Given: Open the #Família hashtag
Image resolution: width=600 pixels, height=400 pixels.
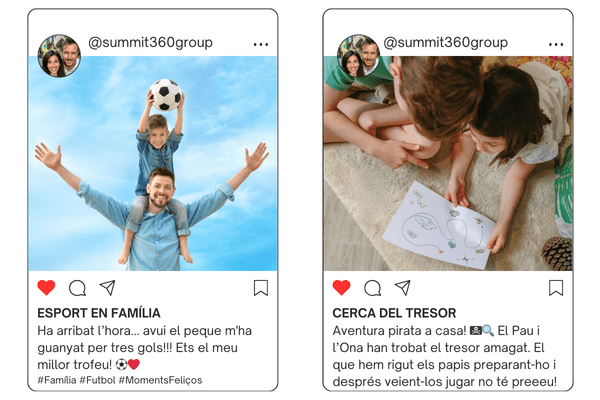Looking at the screenshot, I should [57, 380].
